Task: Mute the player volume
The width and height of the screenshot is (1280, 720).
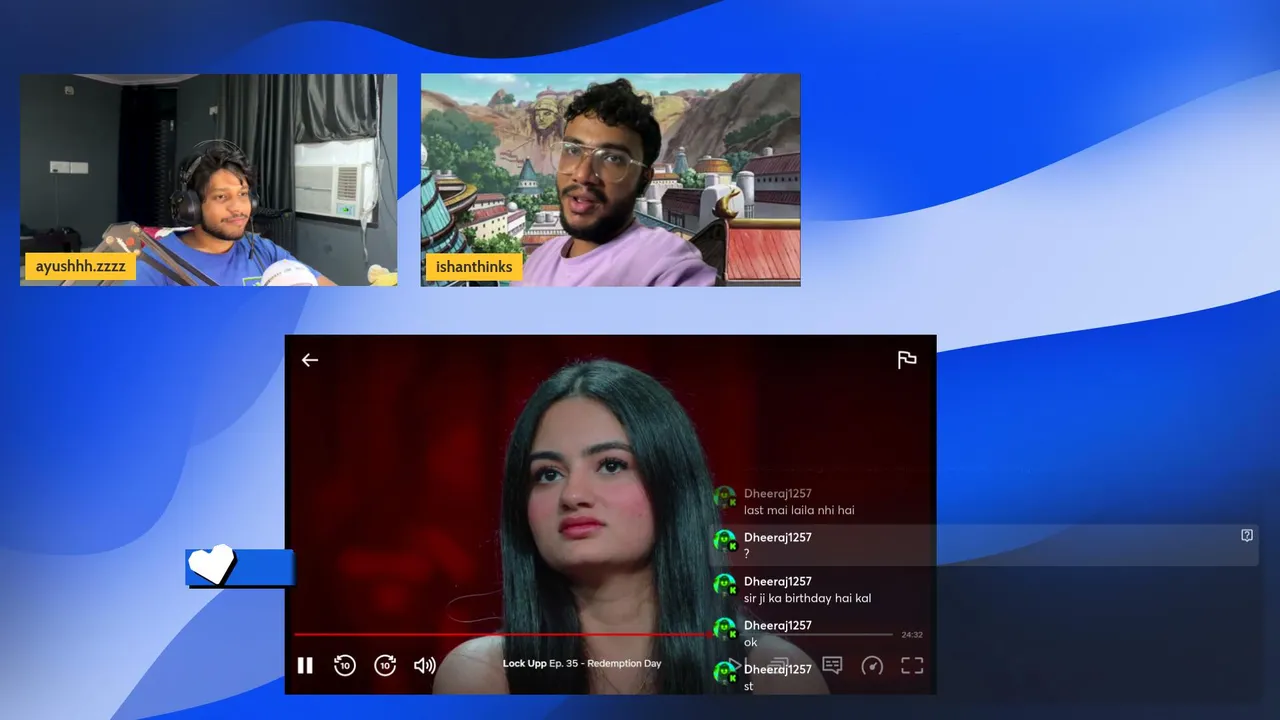Action: point(425,665)
